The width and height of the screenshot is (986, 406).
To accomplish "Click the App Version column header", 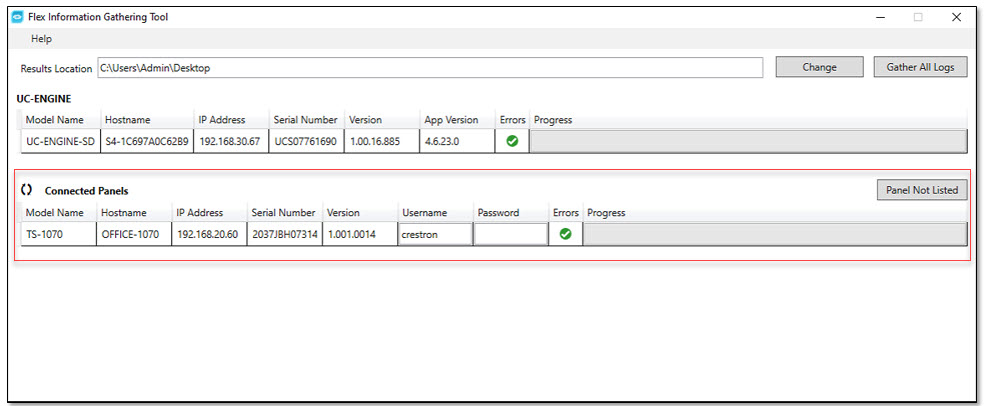I will [451, 120].
